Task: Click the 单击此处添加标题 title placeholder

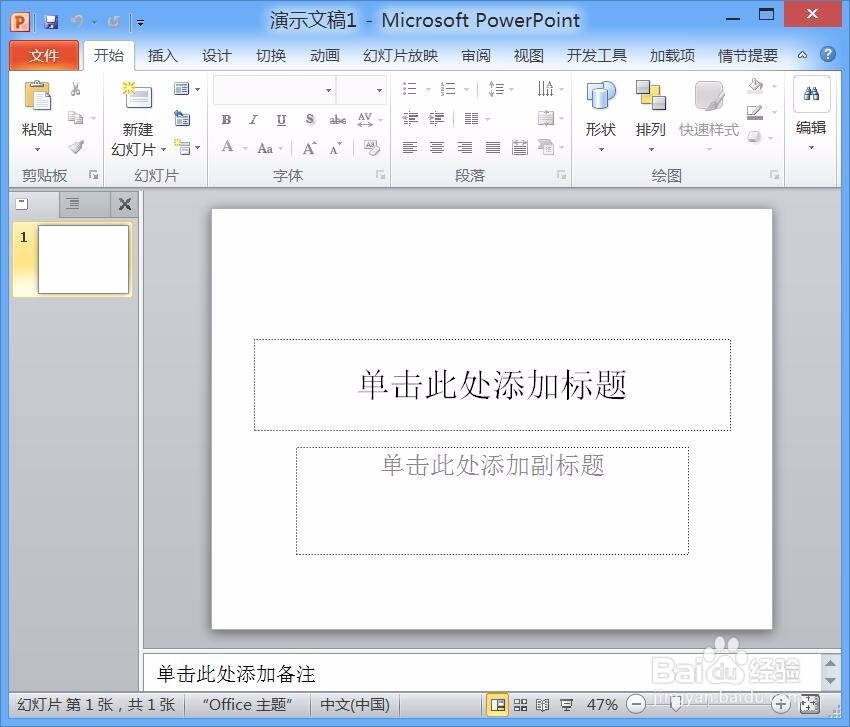Action: pos(492,385)
